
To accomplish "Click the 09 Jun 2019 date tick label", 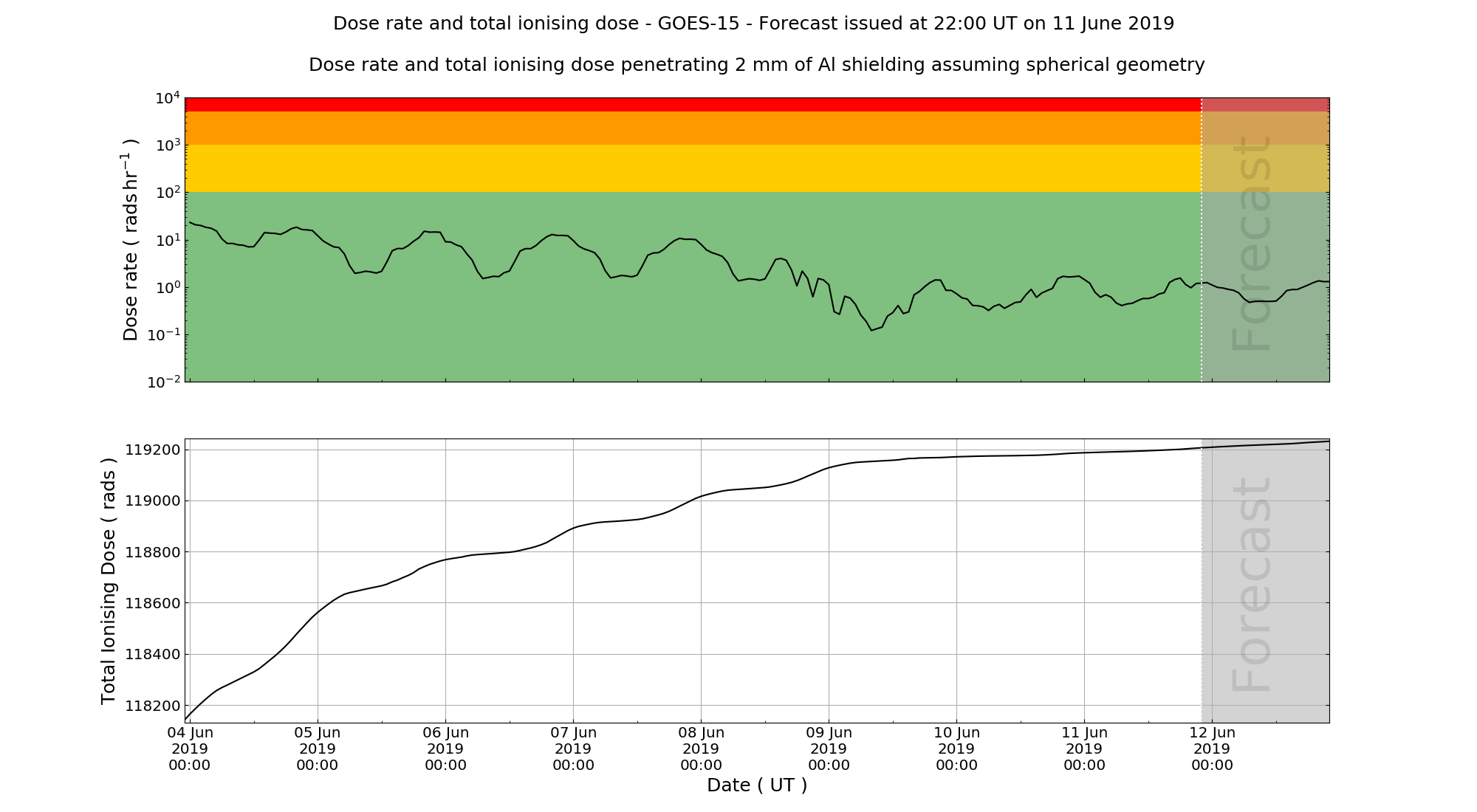I will (829, 749).
